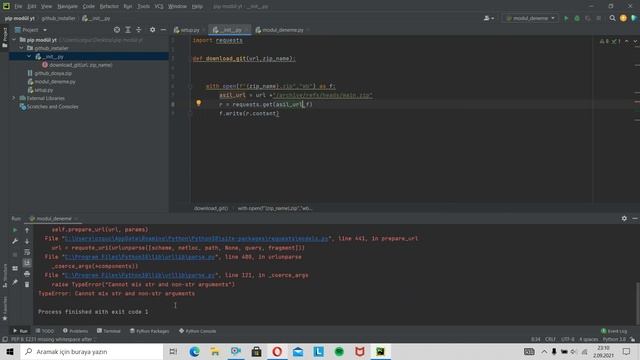640x360 pixels.
Task: Toggle scroll to end in Run console
Action: coord(27,262)
